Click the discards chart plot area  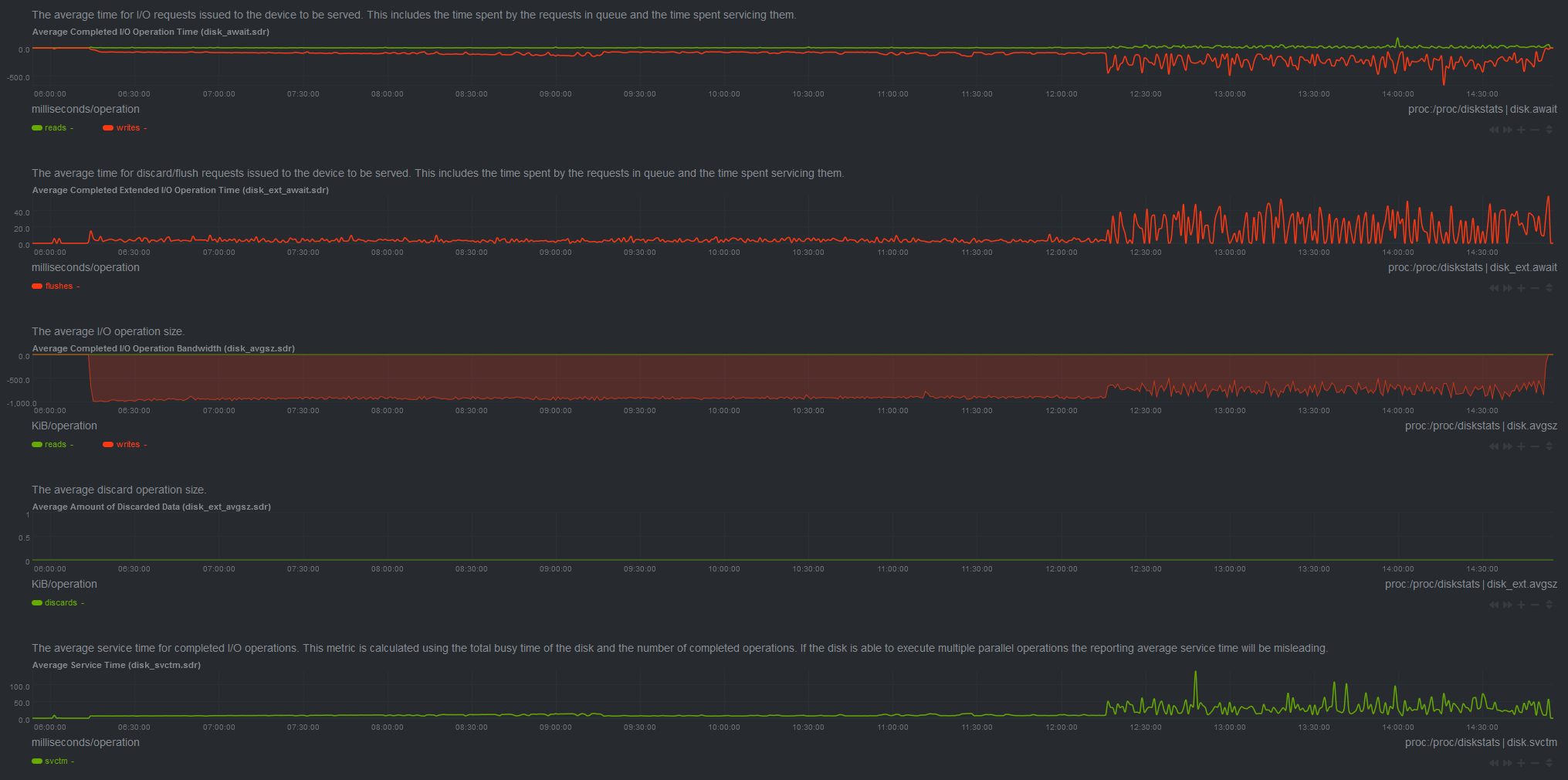pos(792,537)
